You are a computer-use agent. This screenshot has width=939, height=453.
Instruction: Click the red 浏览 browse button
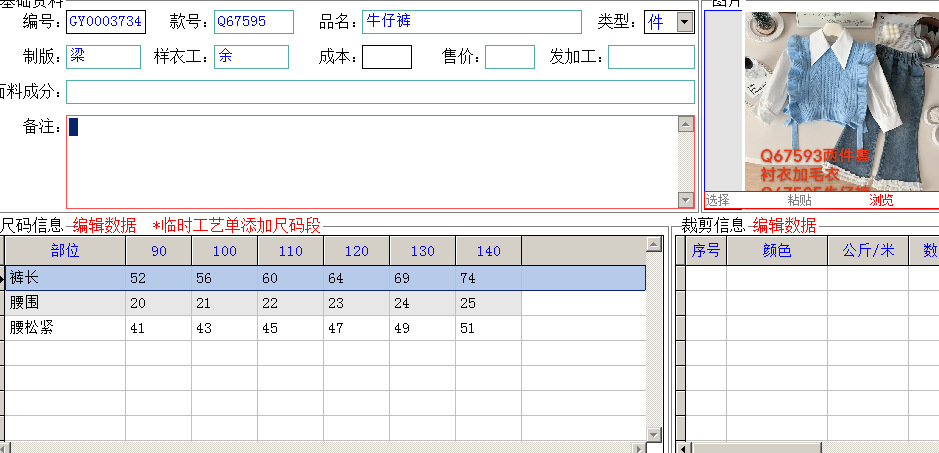[x=881, y=200]
